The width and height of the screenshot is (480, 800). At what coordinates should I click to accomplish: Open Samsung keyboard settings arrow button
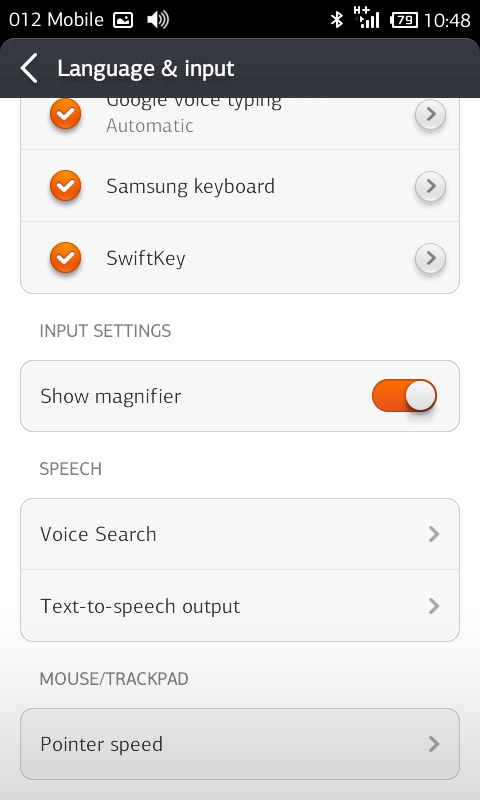431,186
